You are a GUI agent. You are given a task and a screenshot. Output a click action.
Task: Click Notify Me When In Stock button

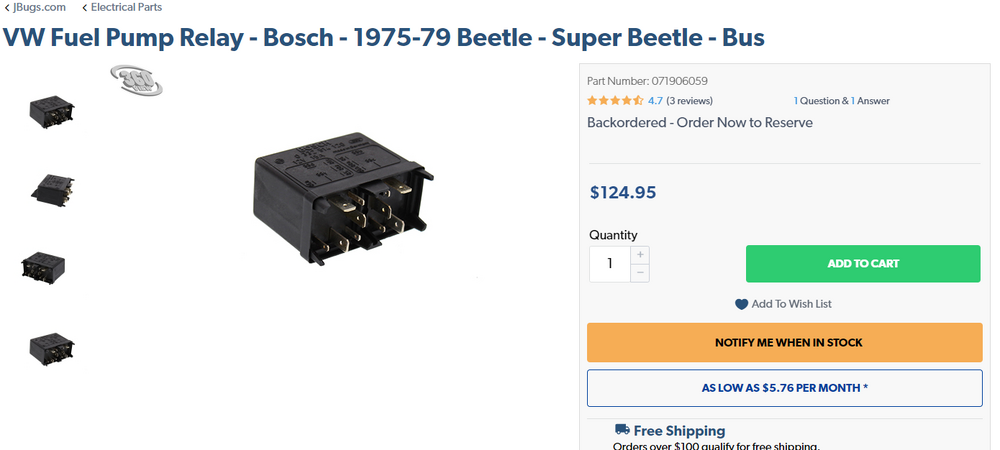tap(784, 342)
